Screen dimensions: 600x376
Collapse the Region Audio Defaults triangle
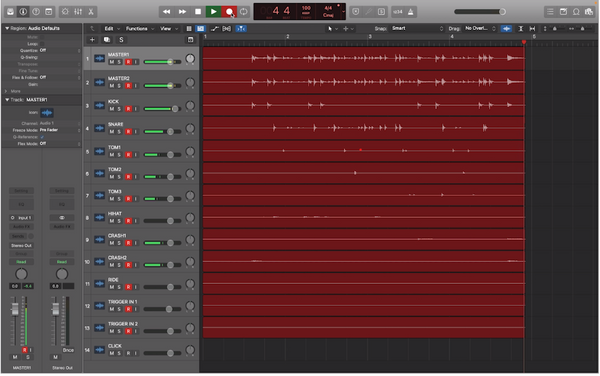[7, 28]
